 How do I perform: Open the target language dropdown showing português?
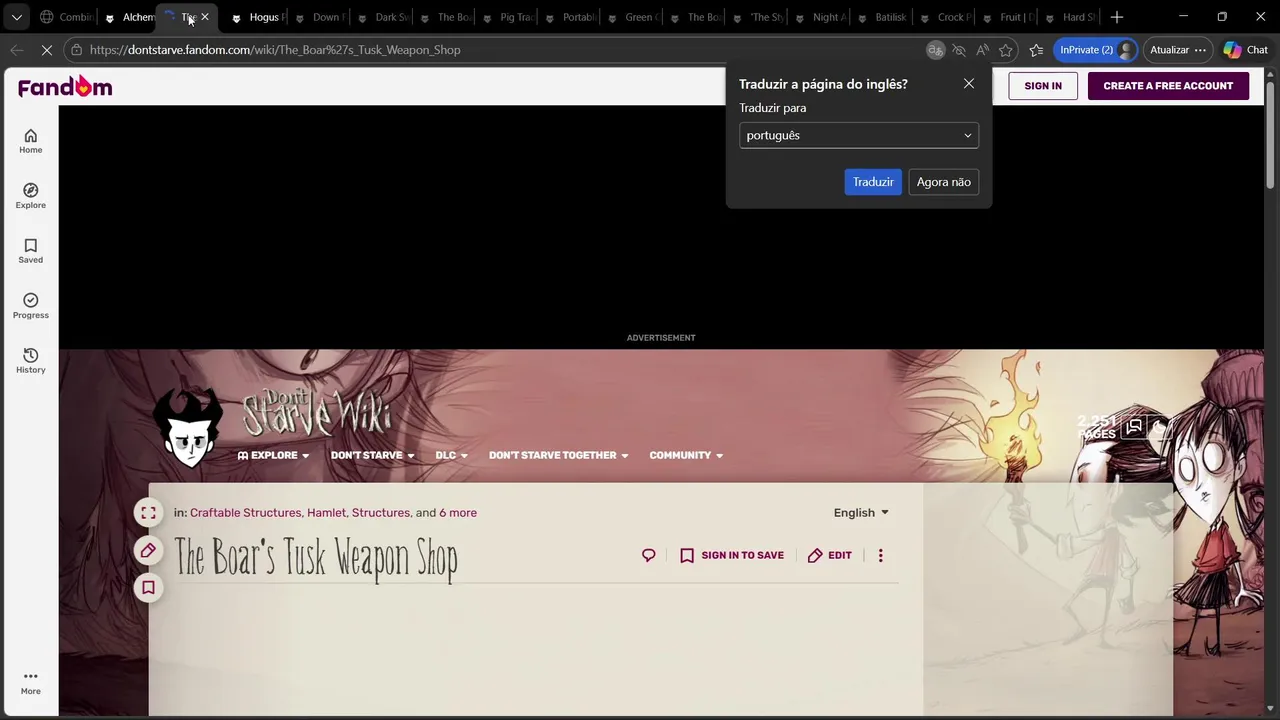[x=859, y=136]
